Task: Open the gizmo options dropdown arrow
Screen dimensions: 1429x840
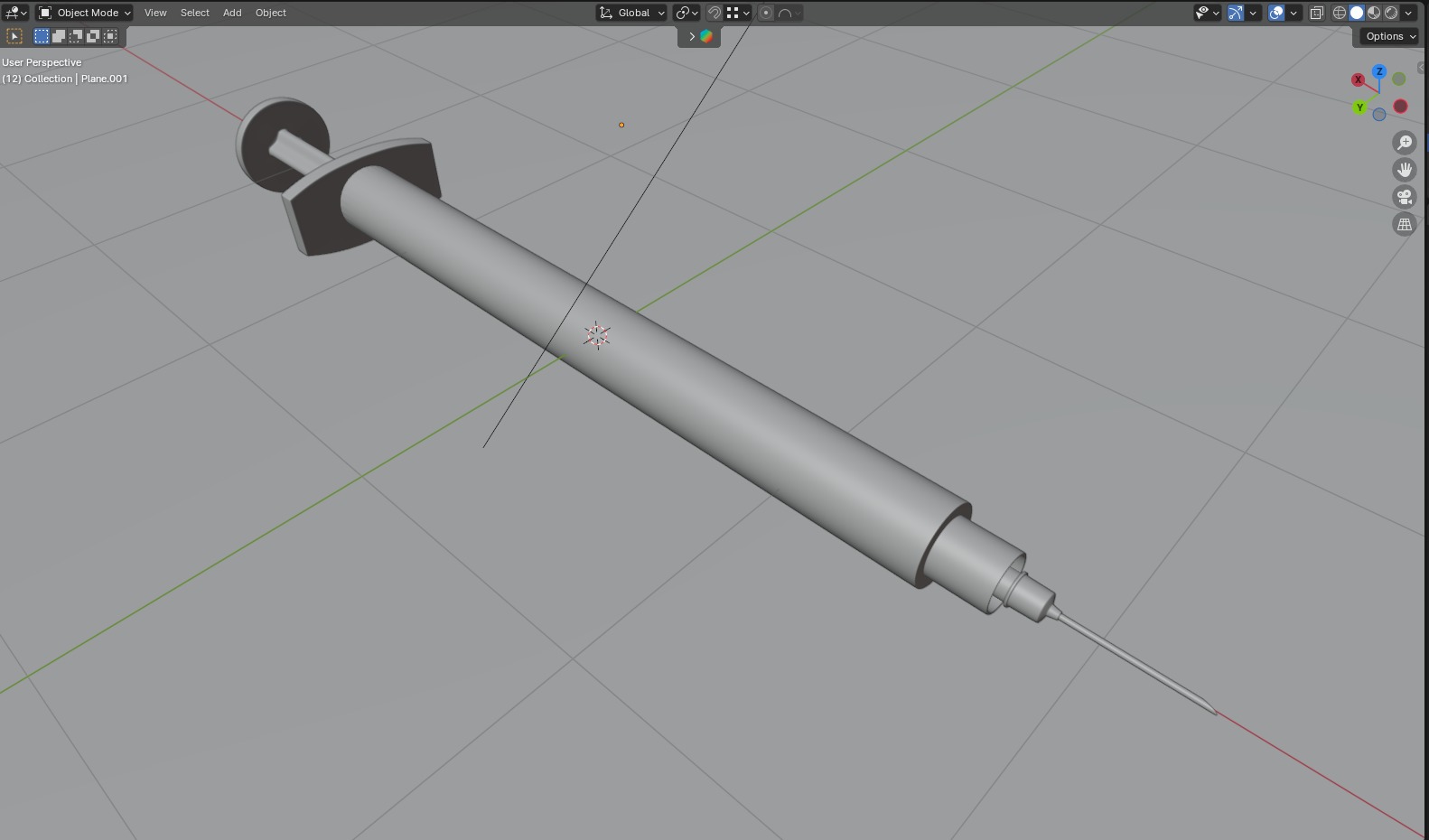Action: (1253, 13)
